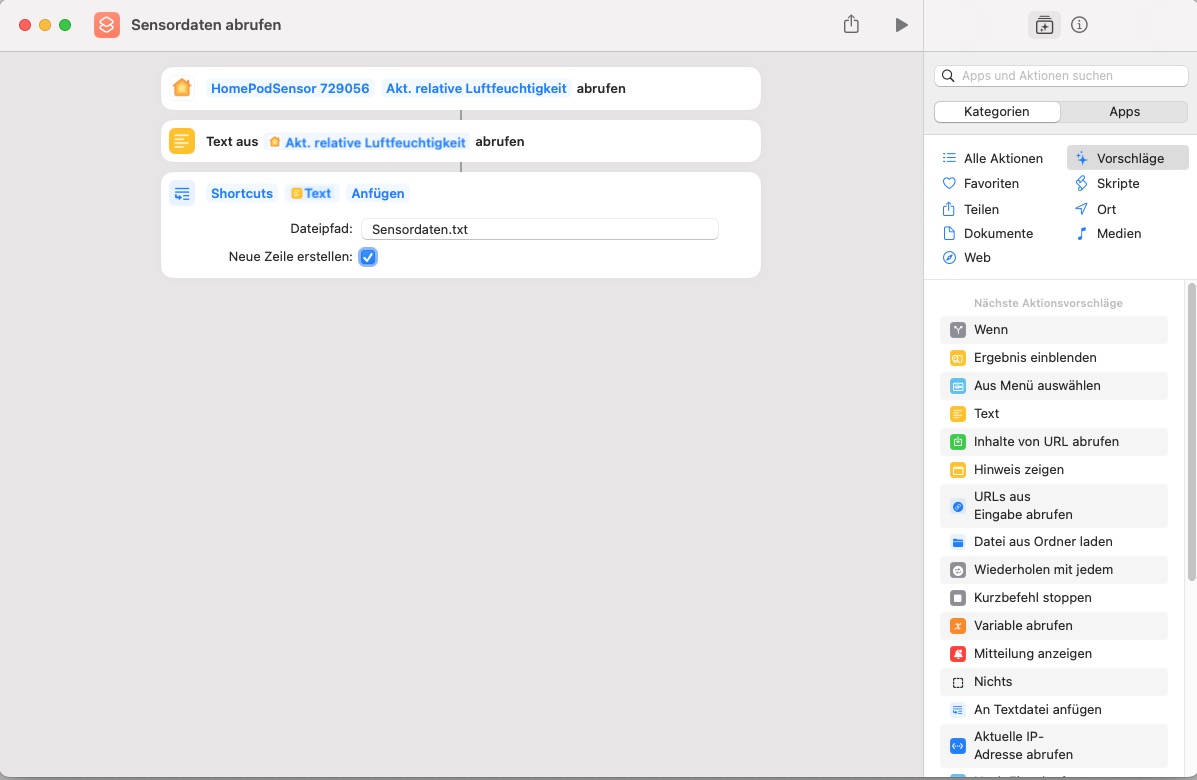Toggle the Neue Zeile erstellen checkbox
The width and height of the screenshot is (1197, 780).
pyautogui.click(x=368, y=257)
